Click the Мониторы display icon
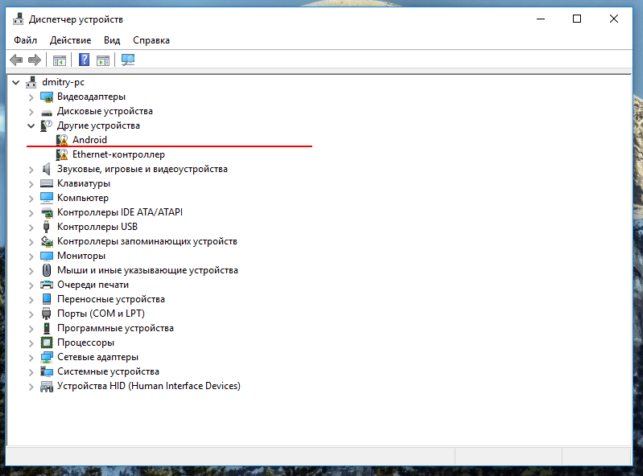 47,256
